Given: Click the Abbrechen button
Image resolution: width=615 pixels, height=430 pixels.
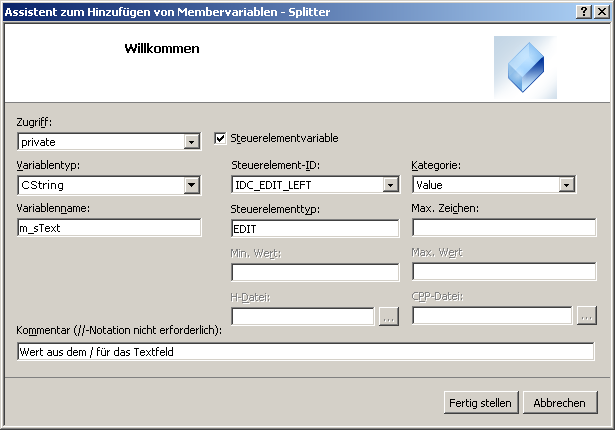Looking at the screenshot, I should coord(560,403).
